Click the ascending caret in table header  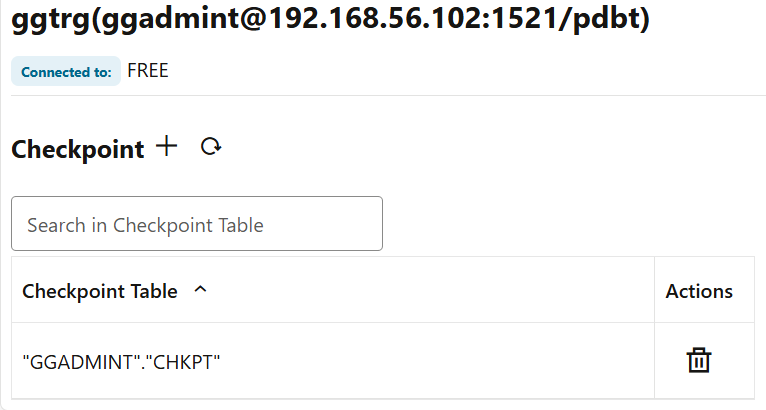tap(200, 290)
